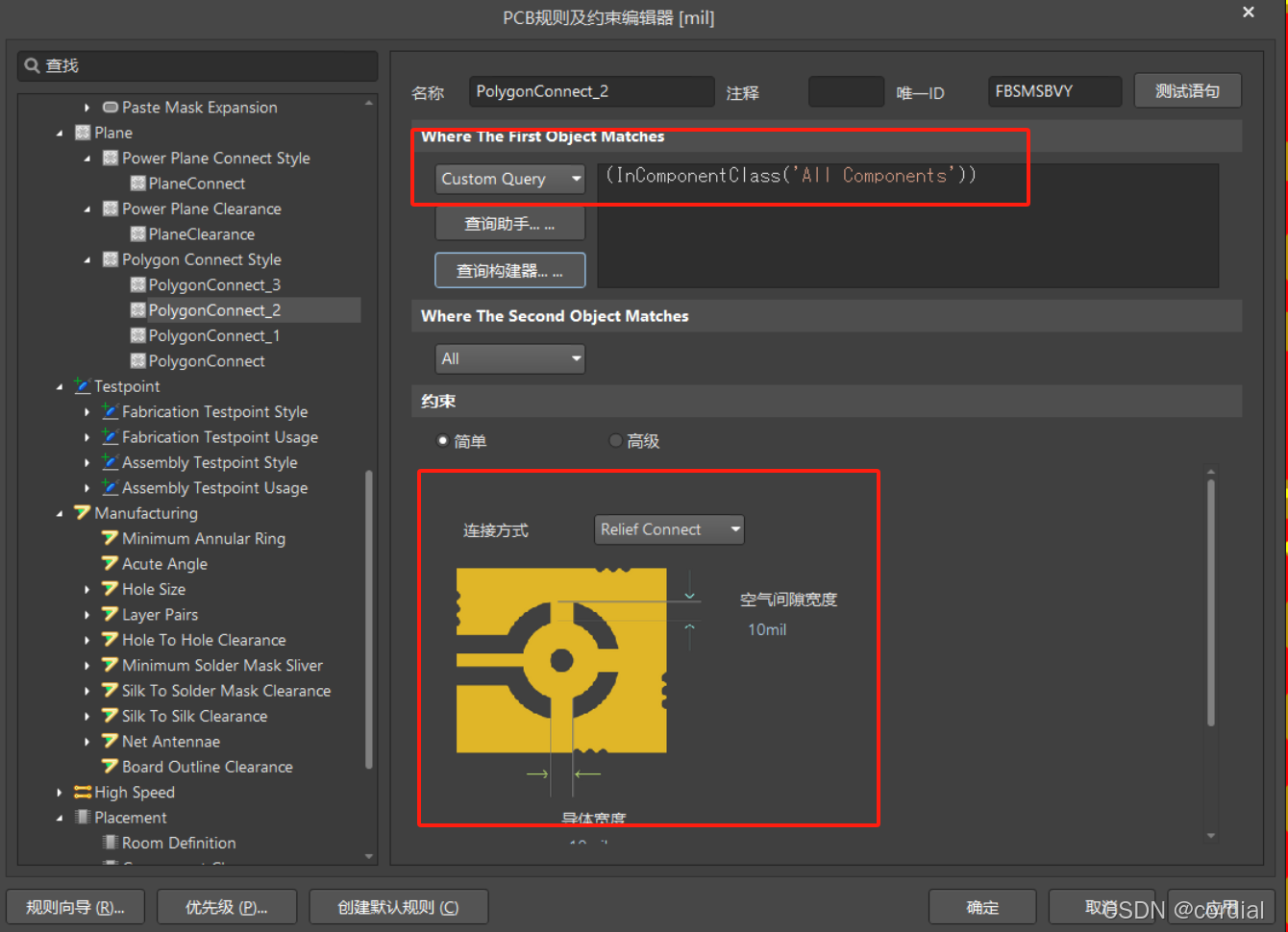
Task: Expand the Hole Size tree node
Action: tap(87, 590)
